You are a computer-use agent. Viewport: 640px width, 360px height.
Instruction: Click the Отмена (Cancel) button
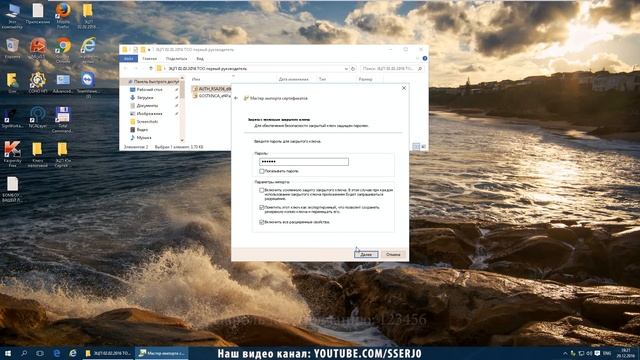coord(393,254)
